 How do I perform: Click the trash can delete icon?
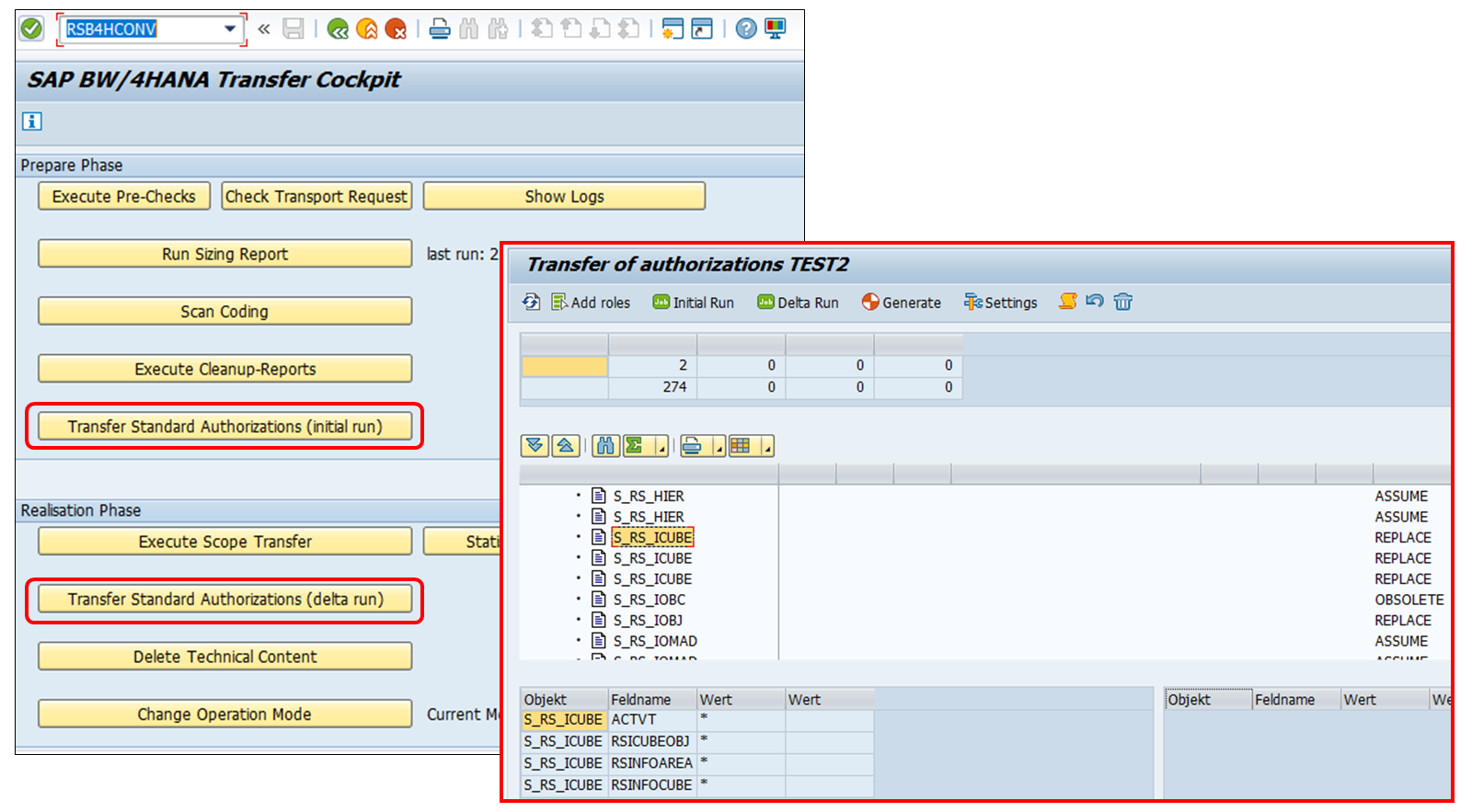pyautogui.click(x=1123, y=301)
